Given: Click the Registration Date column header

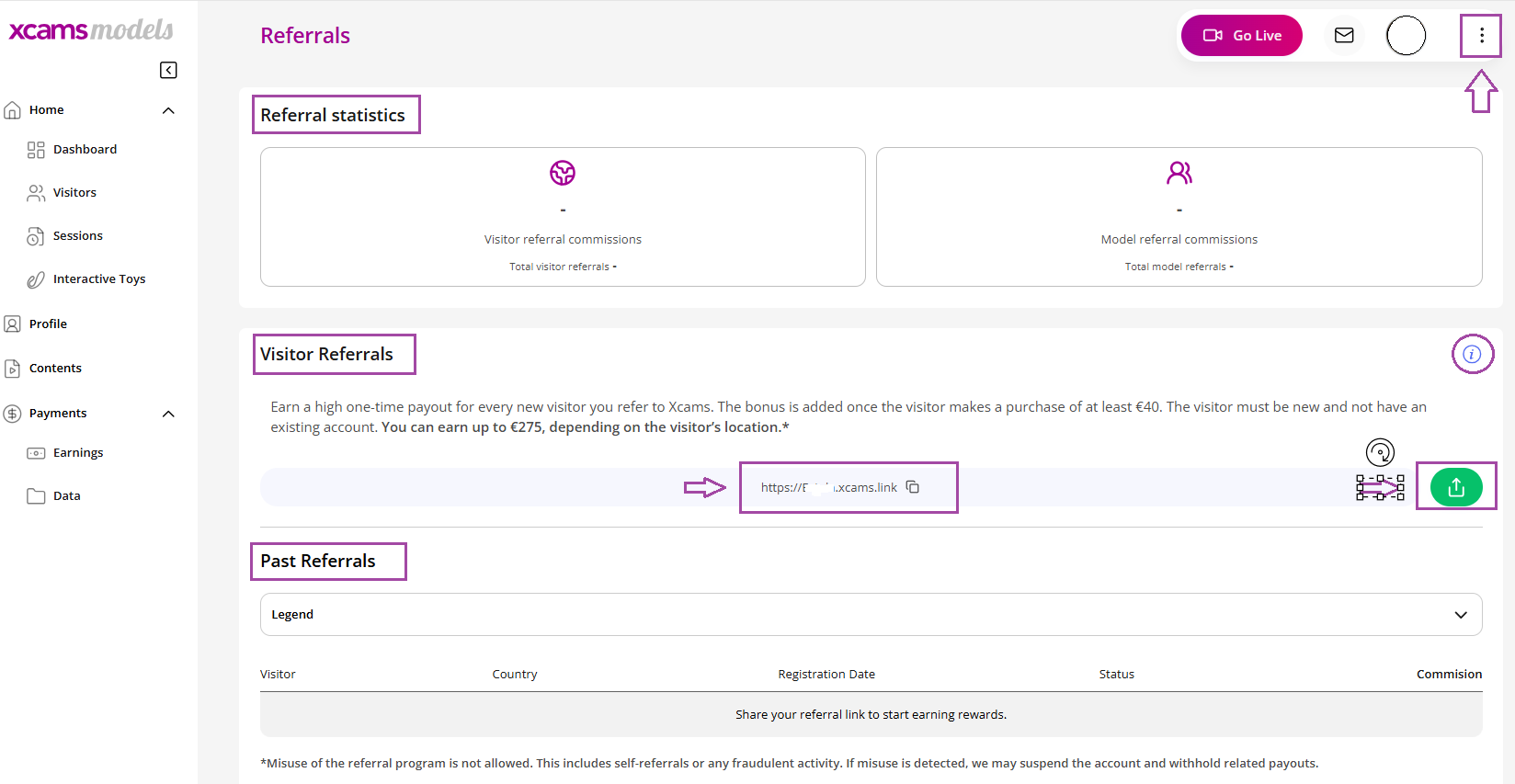Looking at the screenshot, I should pos(826,674).
